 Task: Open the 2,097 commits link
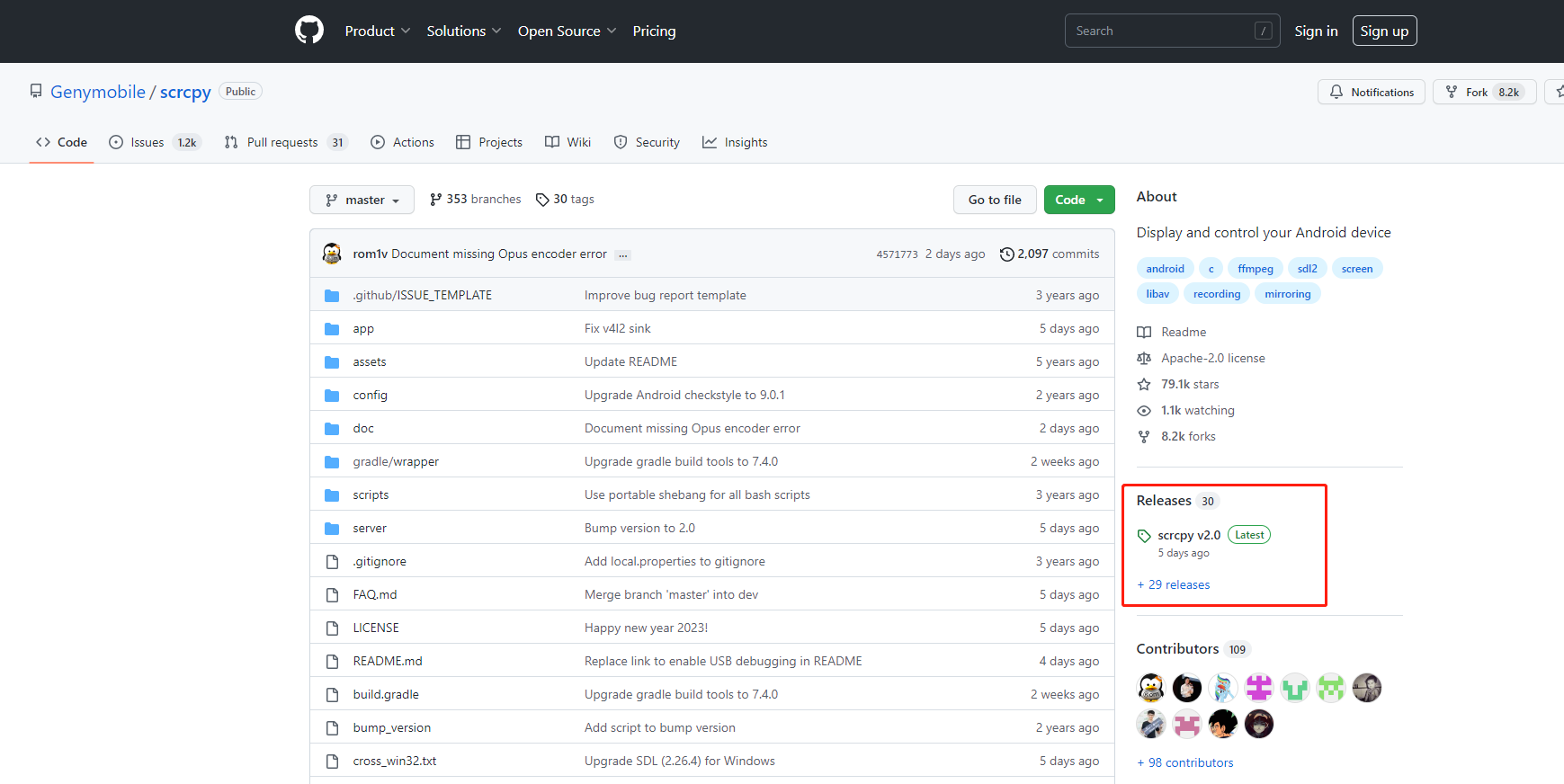point(1050,254)
